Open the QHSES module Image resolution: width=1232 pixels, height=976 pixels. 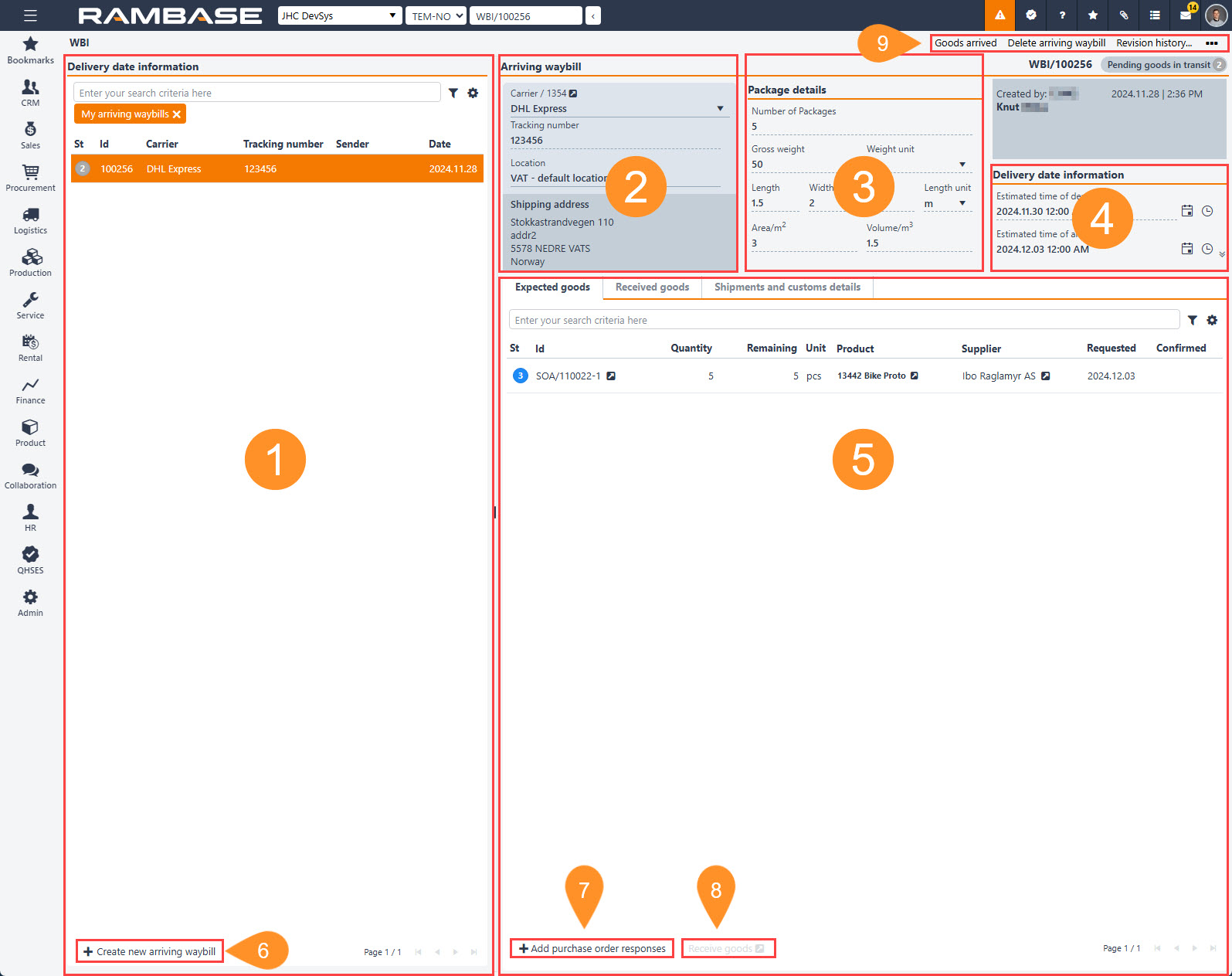pyautogui.click(x=30, y=560)
